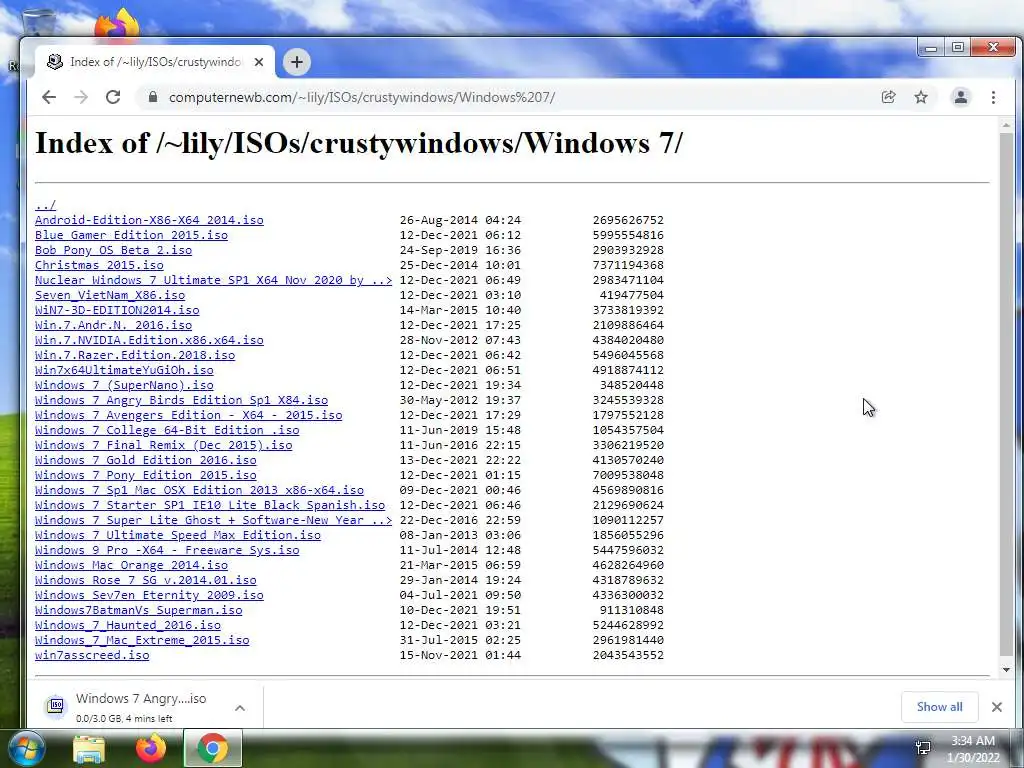Click date 26-Aug-2014 04:24
Viewport: 1024px width, 768px height.
[x=460, y=220]
